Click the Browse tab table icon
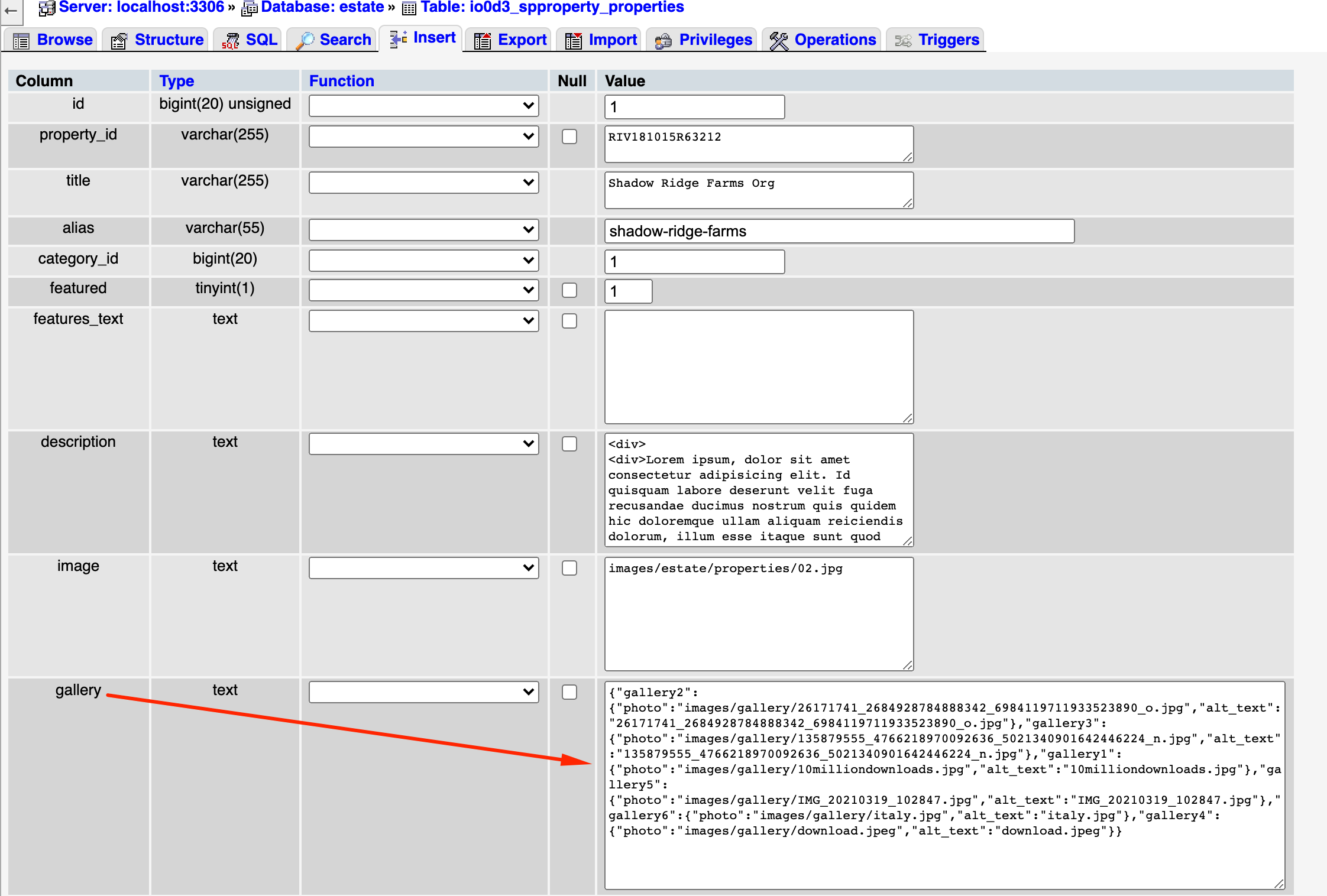The height and width of the screenshot is (896, 1327). click(x=21, y=41)
